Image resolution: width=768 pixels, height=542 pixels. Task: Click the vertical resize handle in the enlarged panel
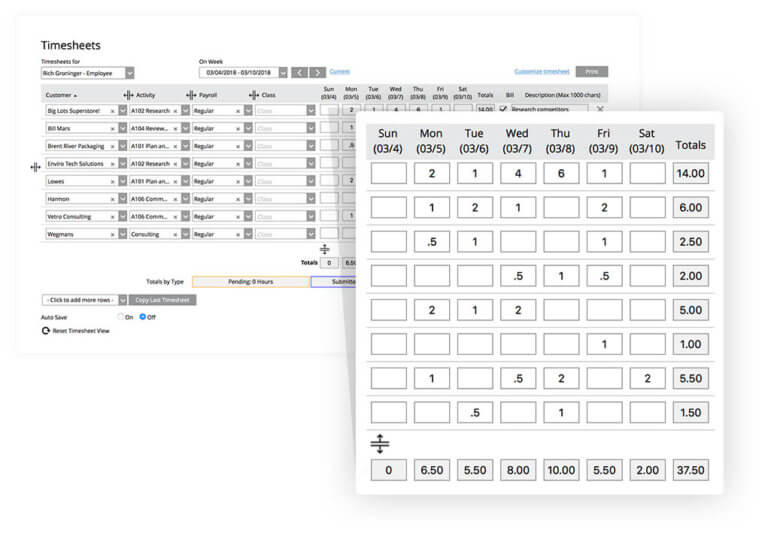coord(380,444)
